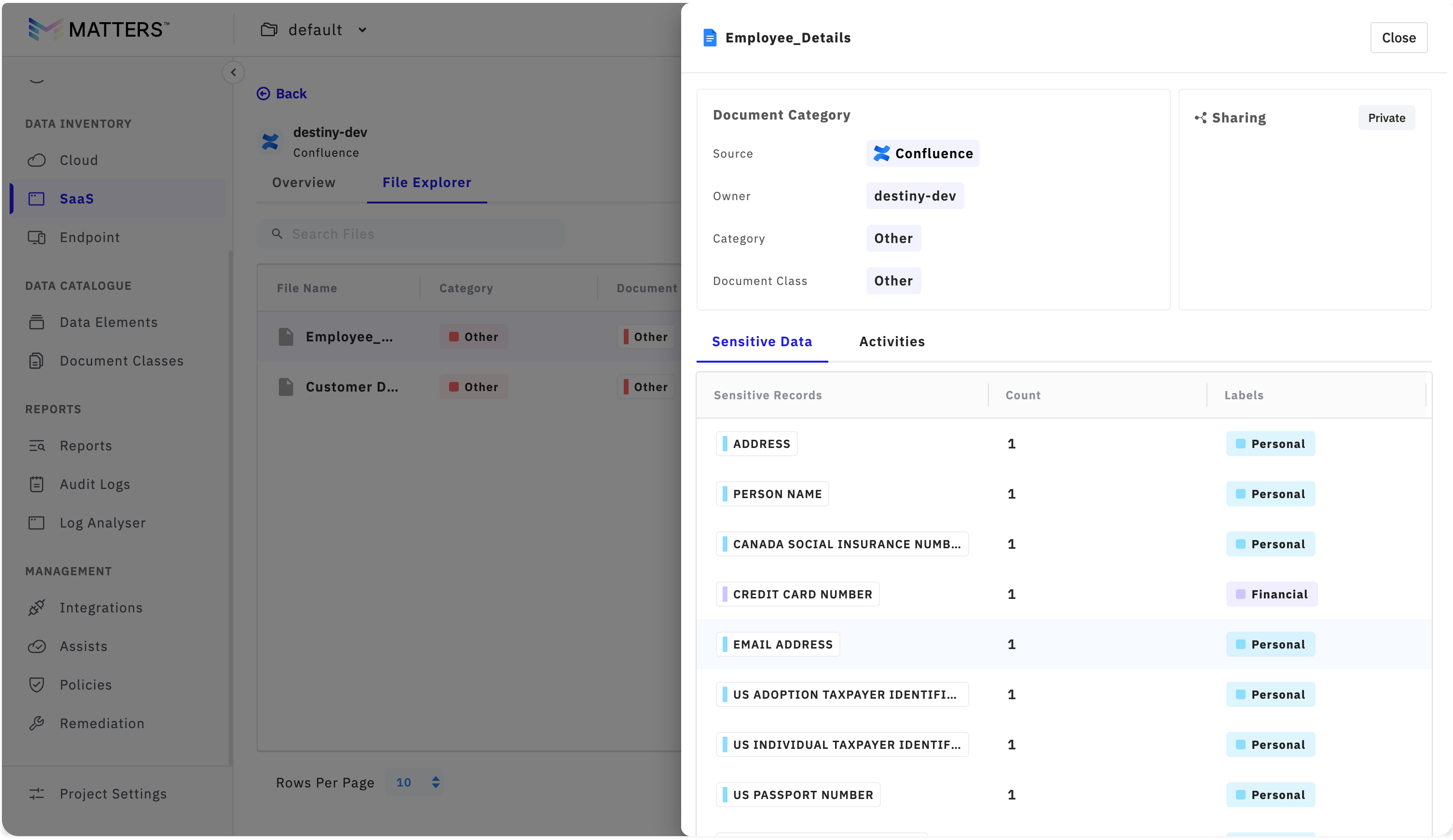Click the ADDRESS sensitive record tag

(x=756, y=443)
